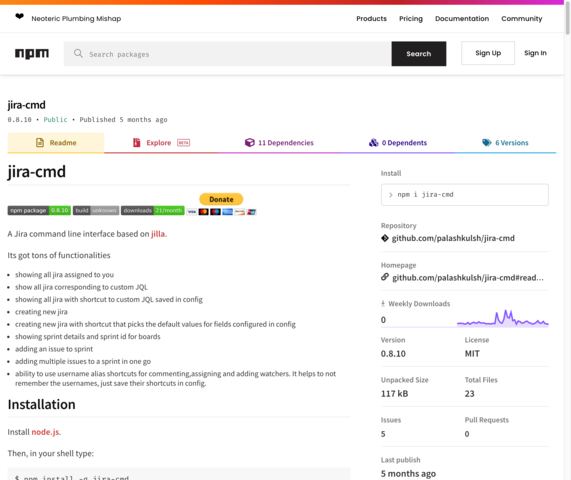571x480 pixels.
Task: Click the payment cards image under Donate
Action: 221,212
